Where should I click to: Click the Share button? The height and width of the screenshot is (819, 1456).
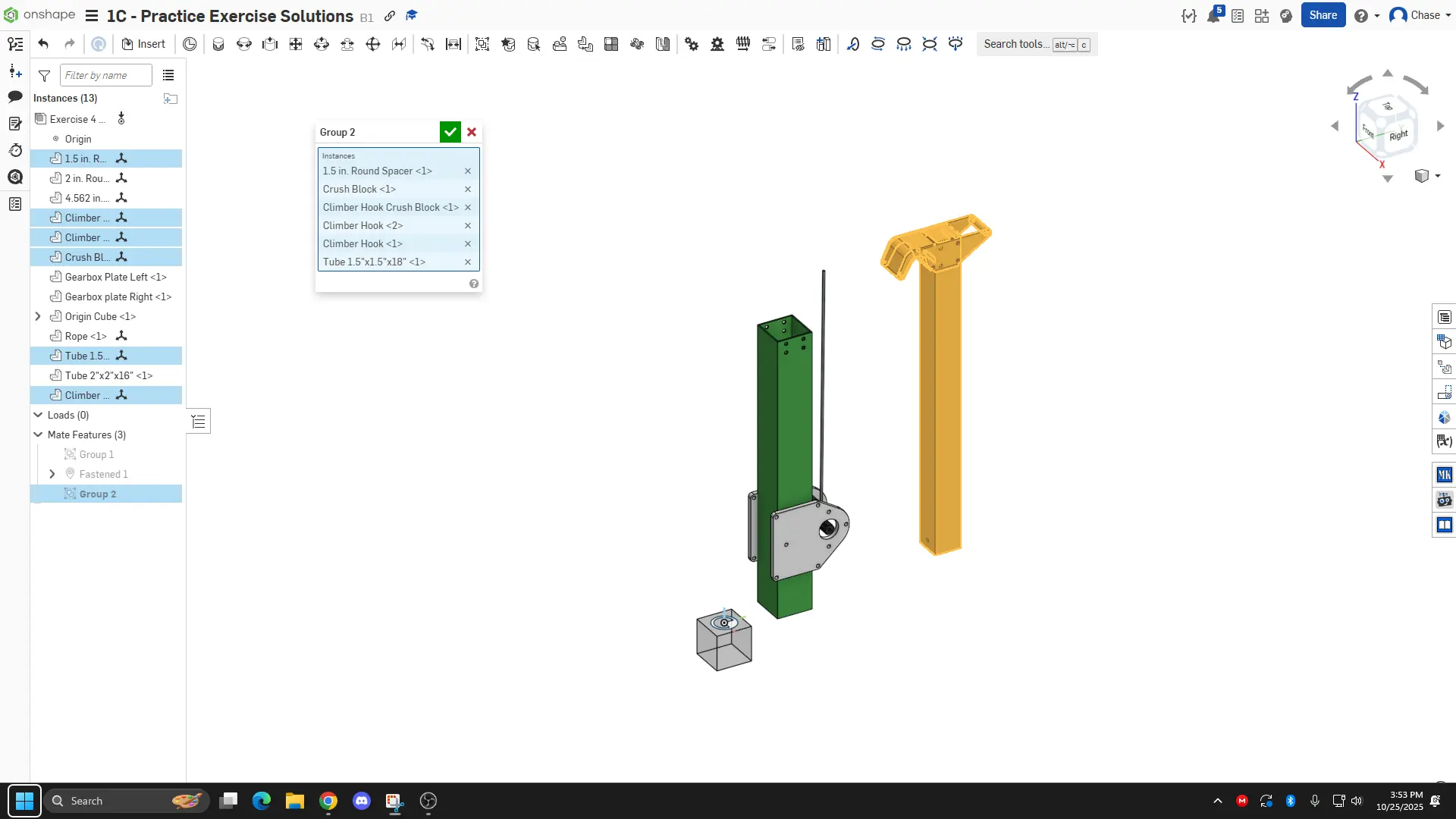click(1323, 15)
